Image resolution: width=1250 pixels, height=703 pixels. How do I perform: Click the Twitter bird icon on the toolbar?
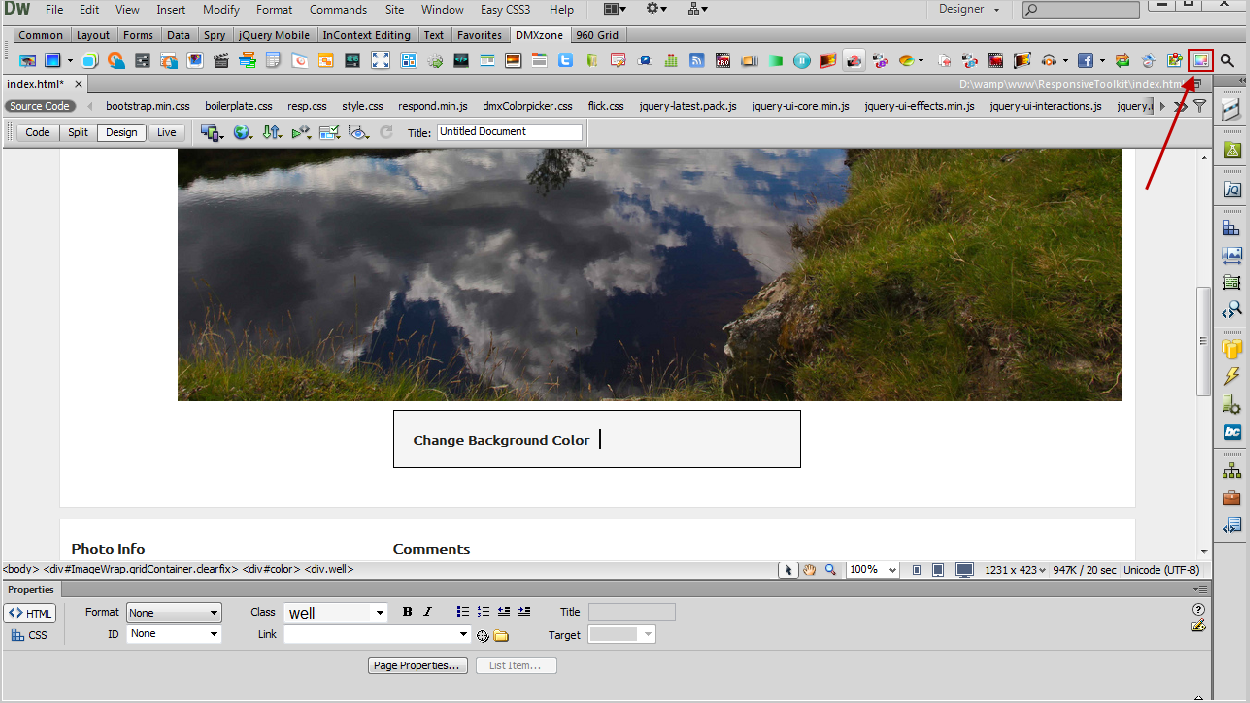(565, 61)
